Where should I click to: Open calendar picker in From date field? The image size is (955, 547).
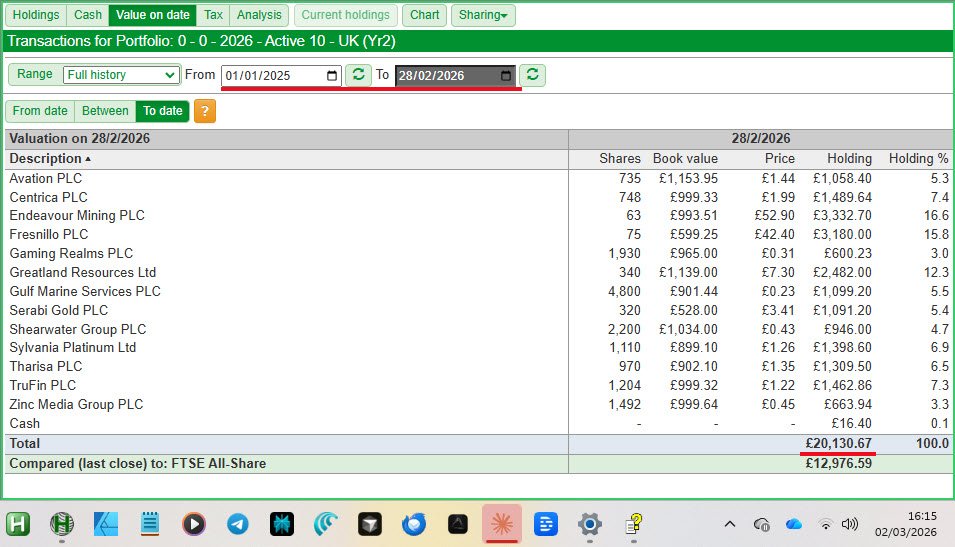pos(332,76)
